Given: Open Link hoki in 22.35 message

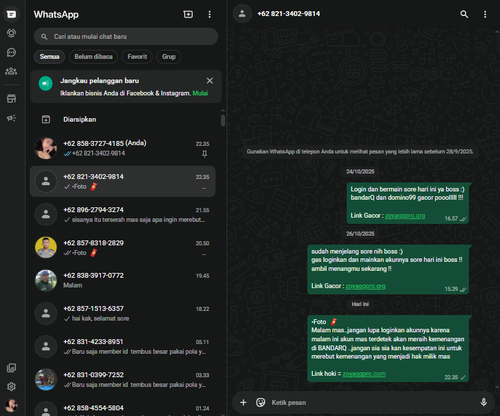Looking at the screenshot, I should [x=364, y=374].
